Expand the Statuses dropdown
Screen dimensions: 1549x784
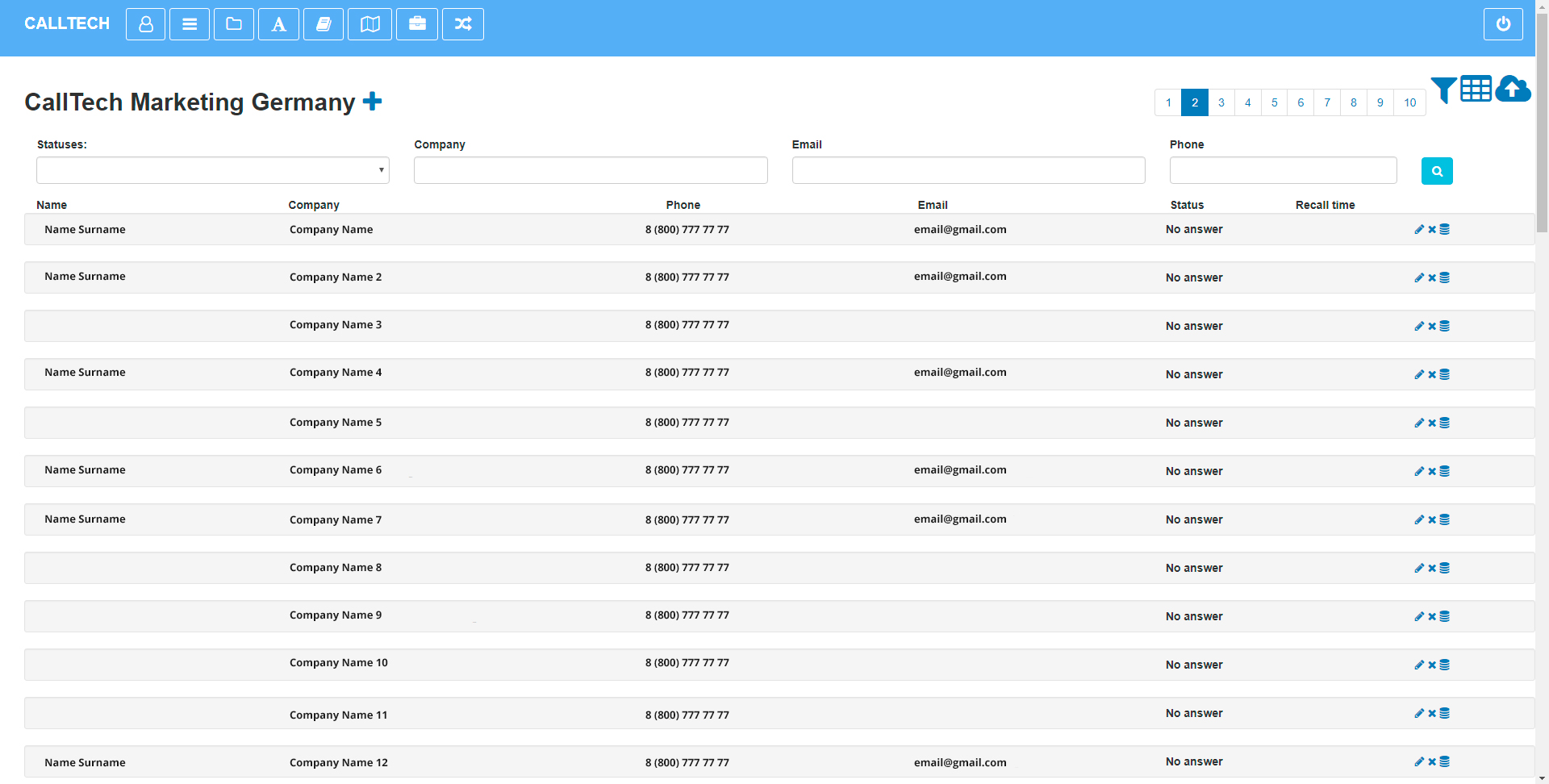click(x=213, y=170)
